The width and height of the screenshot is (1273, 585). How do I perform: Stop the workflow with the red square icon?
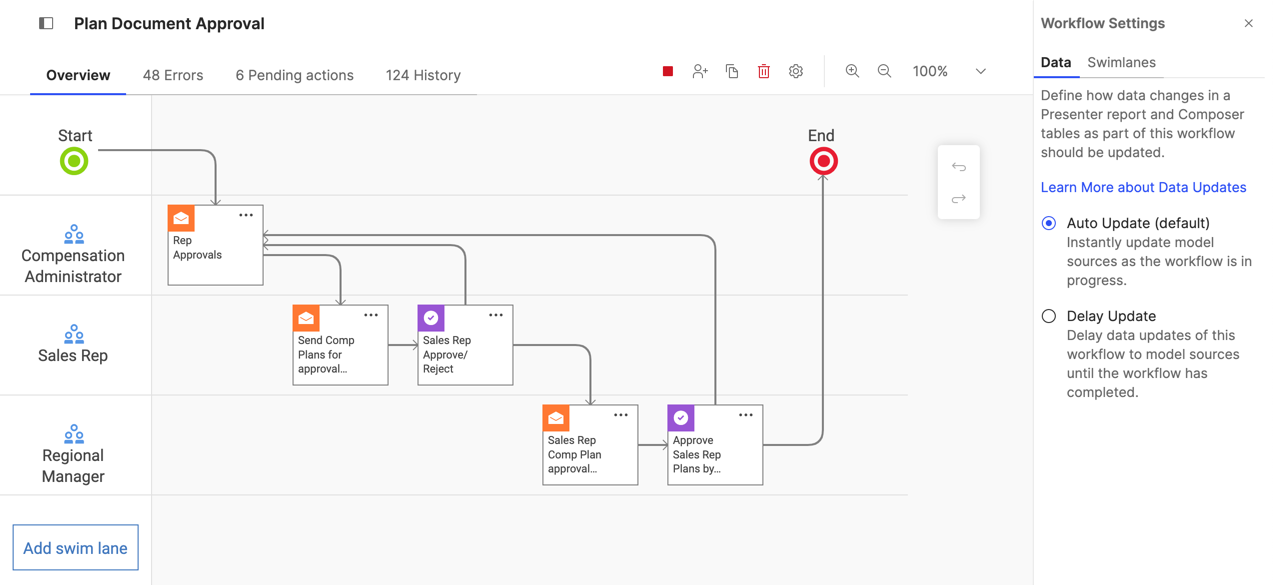(666, 71)
